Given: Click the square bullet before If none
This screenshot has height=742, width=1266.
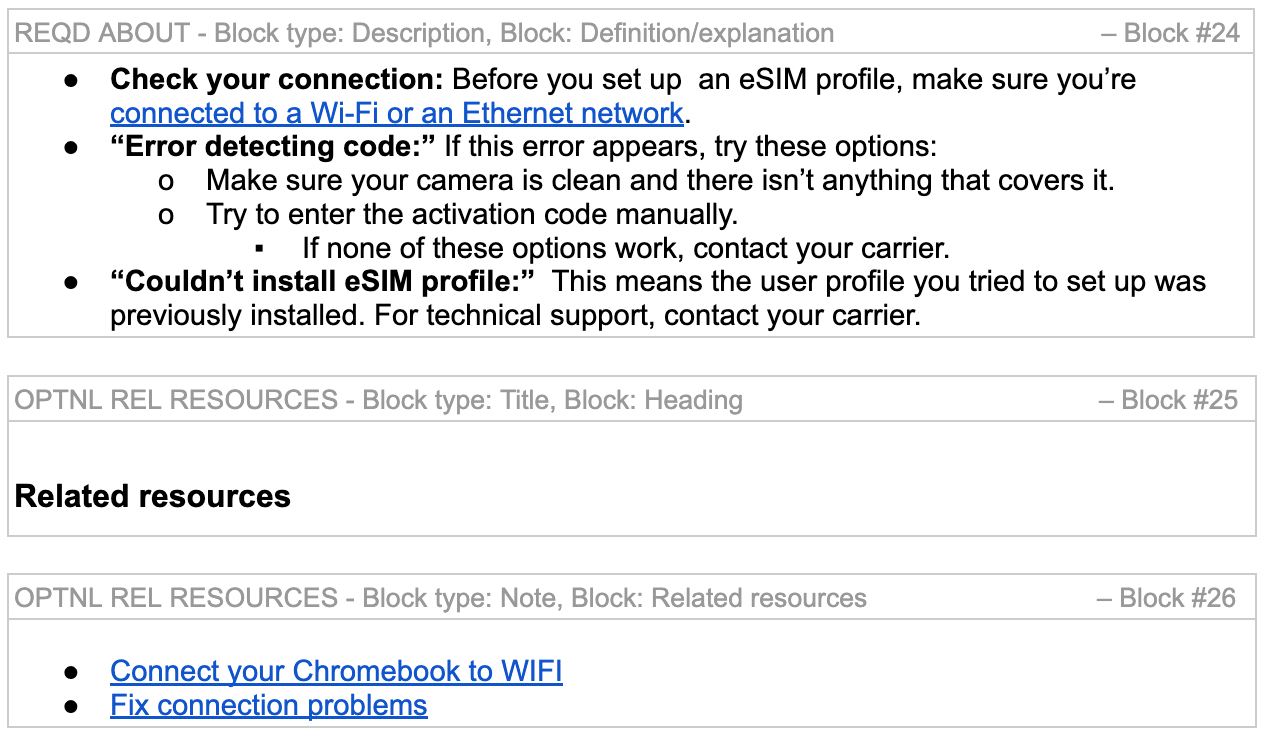Looking at the screenshot, I should (x=261, y=250).
